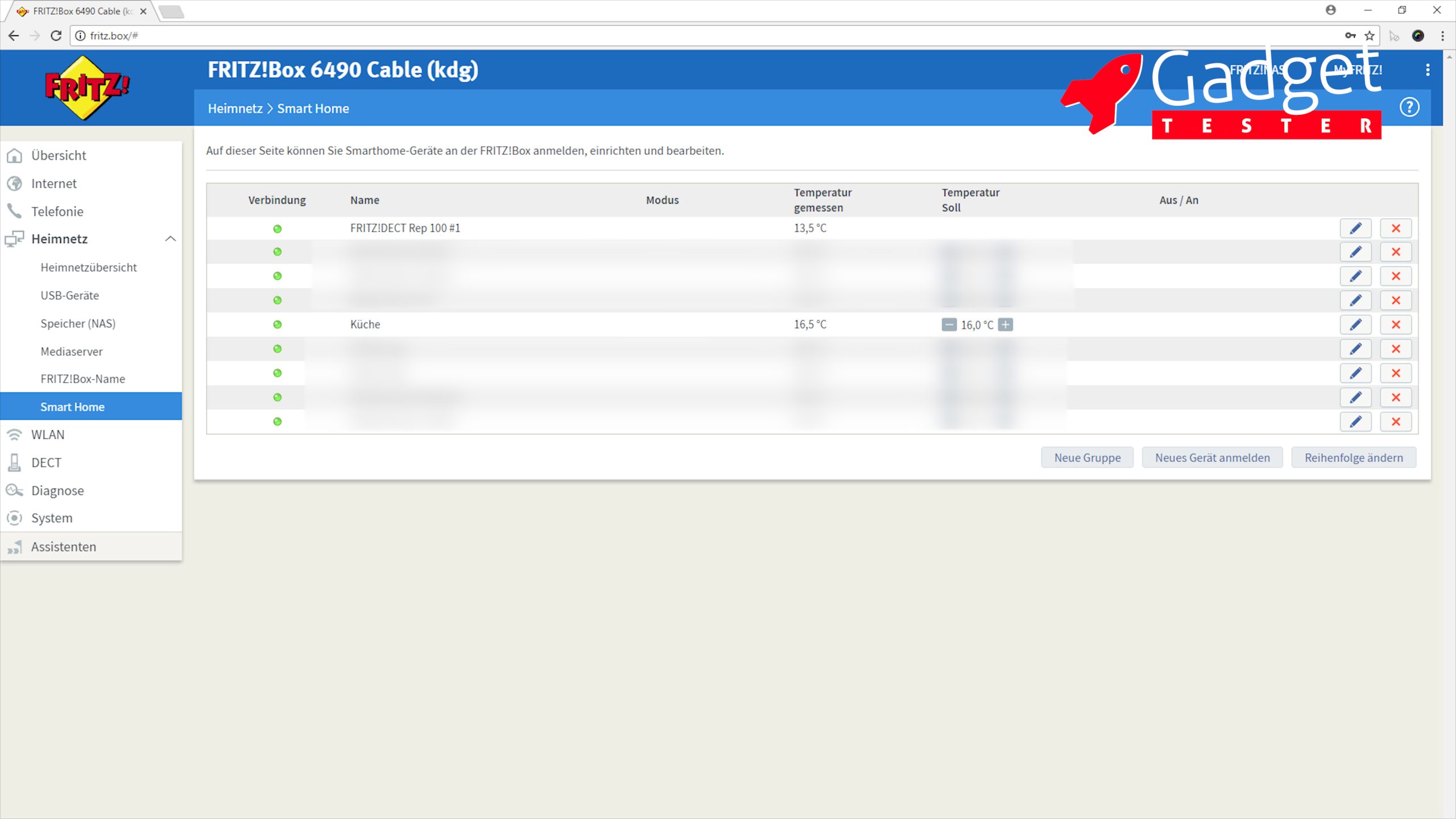Screen dimensions: 1456x819
Task: Open Mediaserver settings page
Action: point(71,351)
